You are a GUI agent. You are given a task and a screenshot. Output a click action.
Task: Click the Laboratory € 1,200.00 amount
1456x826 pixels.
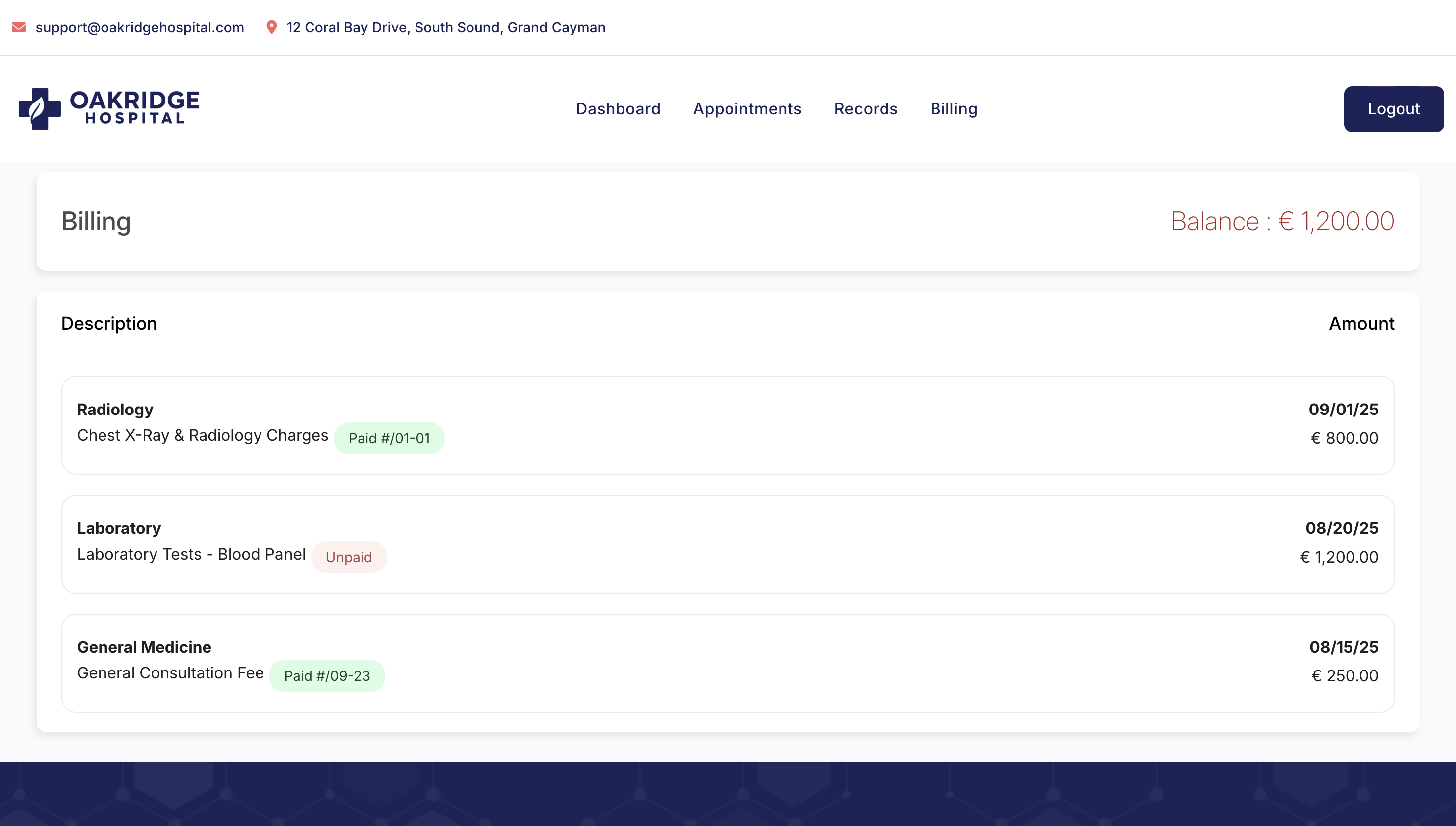point(1339,557)
